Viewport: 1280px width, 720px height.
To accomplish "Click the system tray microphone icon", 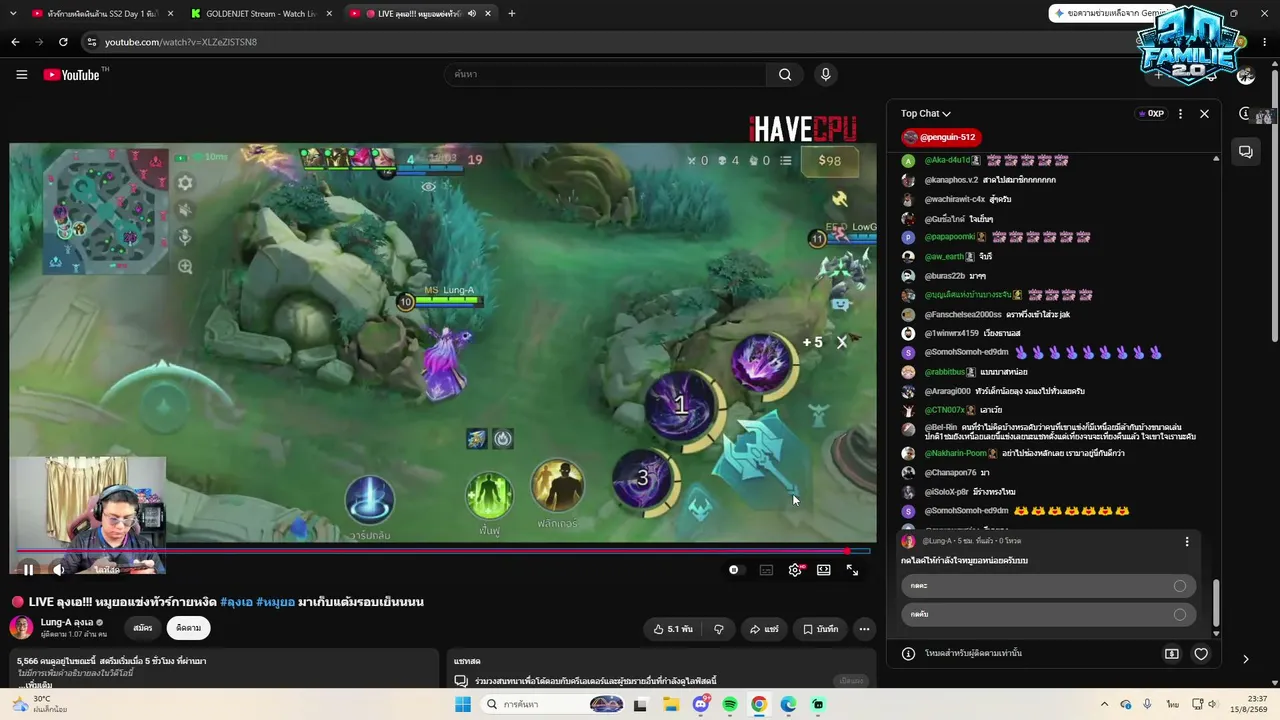I will [1147, 705].
